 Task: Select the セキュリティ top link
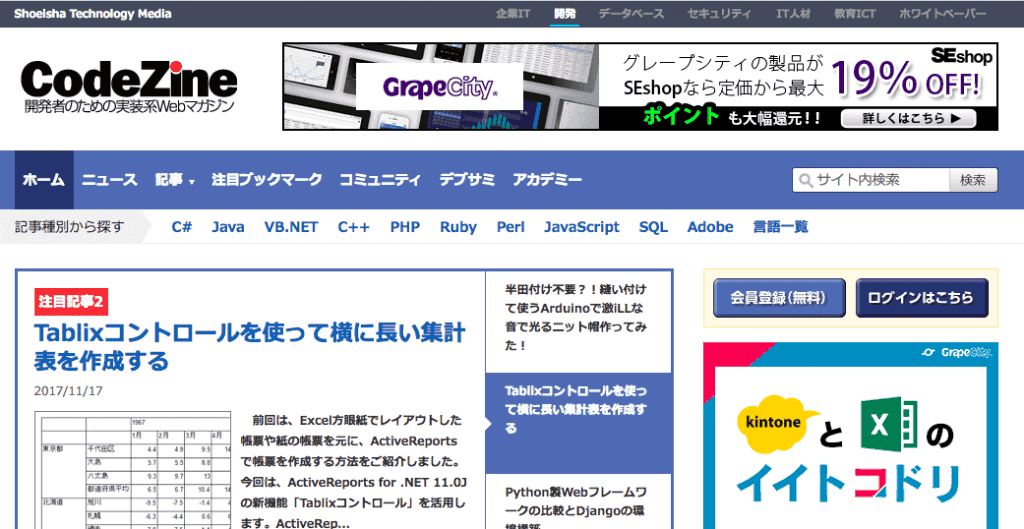(x=719, y=14)
